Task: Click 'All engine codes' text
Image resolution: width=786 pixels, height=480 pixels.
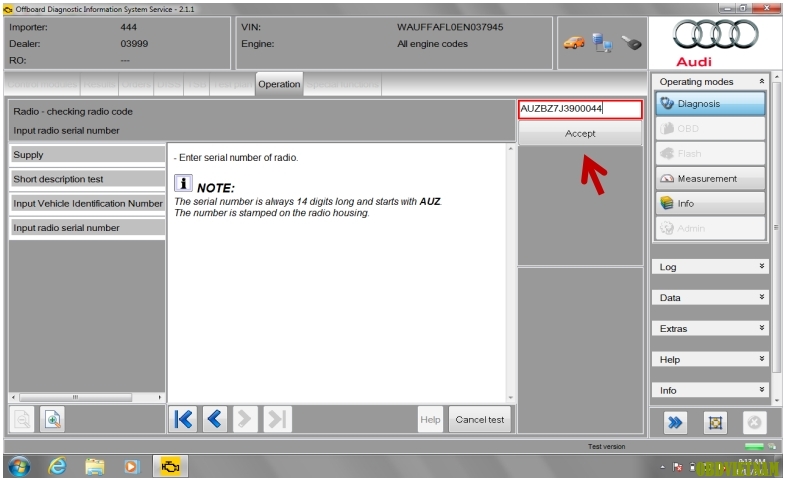Action: pyautogui.click(x=432, y=44)
